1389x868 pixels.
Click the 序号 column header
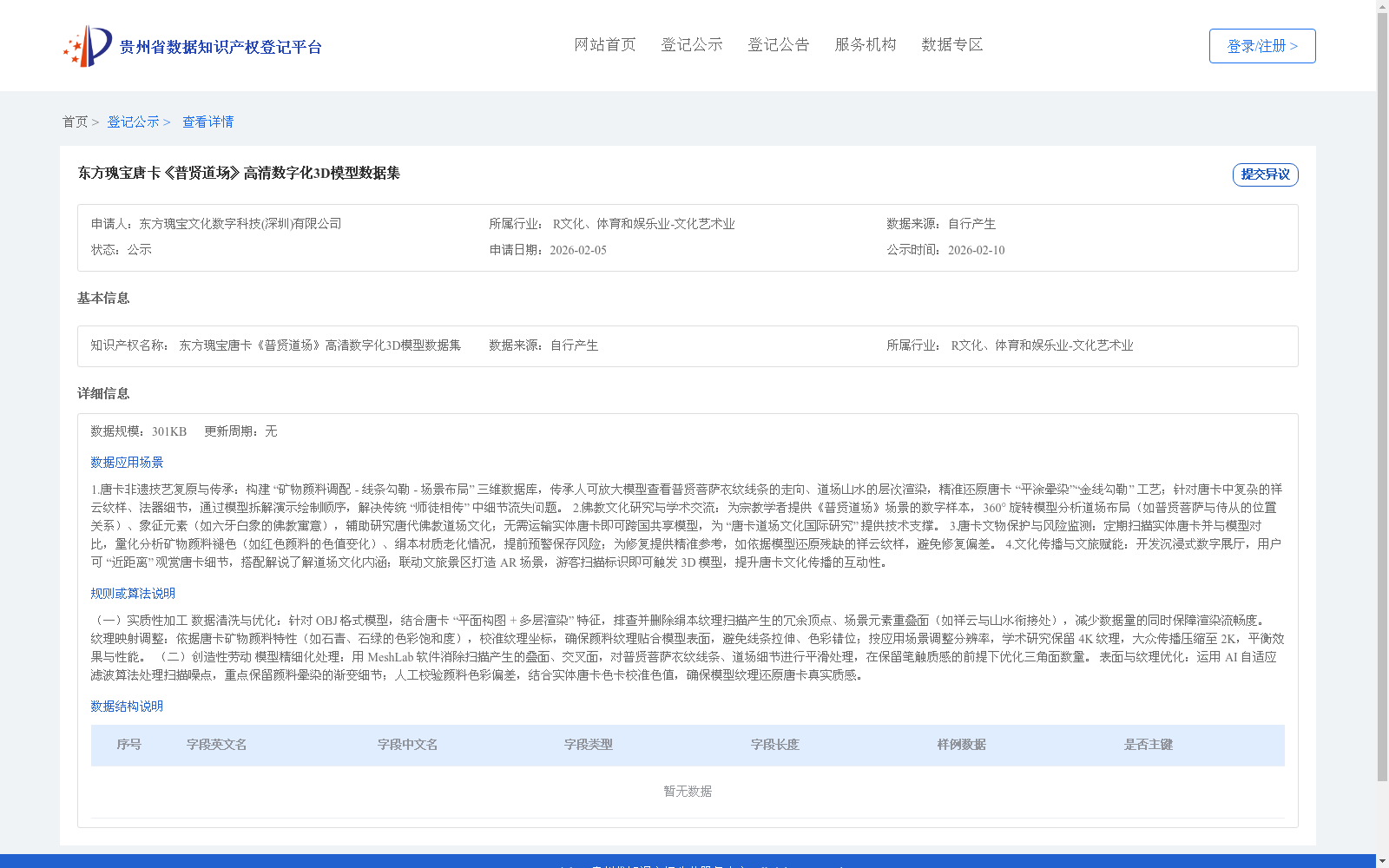click(x=129, y=745)
